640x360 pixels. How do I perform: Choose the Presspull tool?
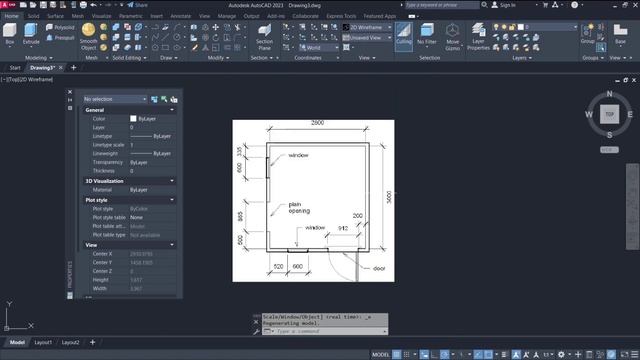(x=60, y=38)
